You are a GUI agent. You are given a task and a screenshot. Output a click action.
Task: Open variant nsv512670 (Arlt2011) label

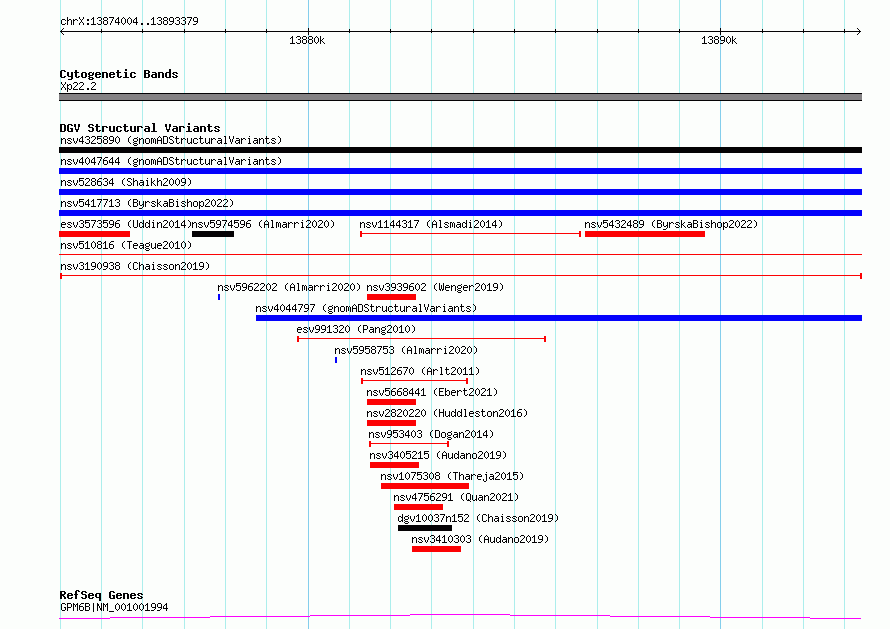coord(420,371)
